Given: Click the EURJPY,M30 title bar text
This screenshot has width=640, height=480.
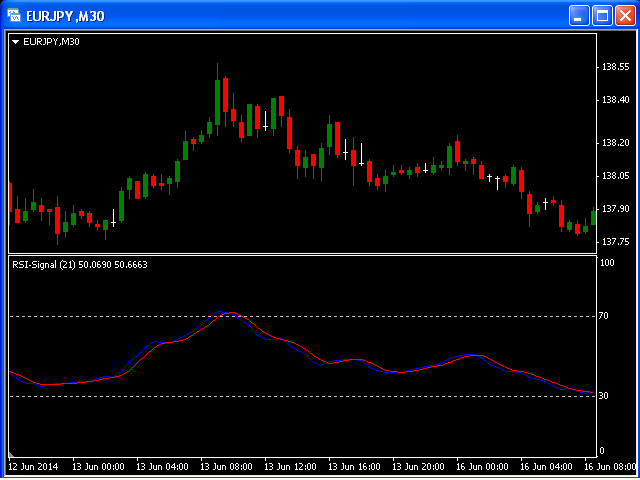Looking at the screenshot, I should pyautogui.click(x=67, y=16).
